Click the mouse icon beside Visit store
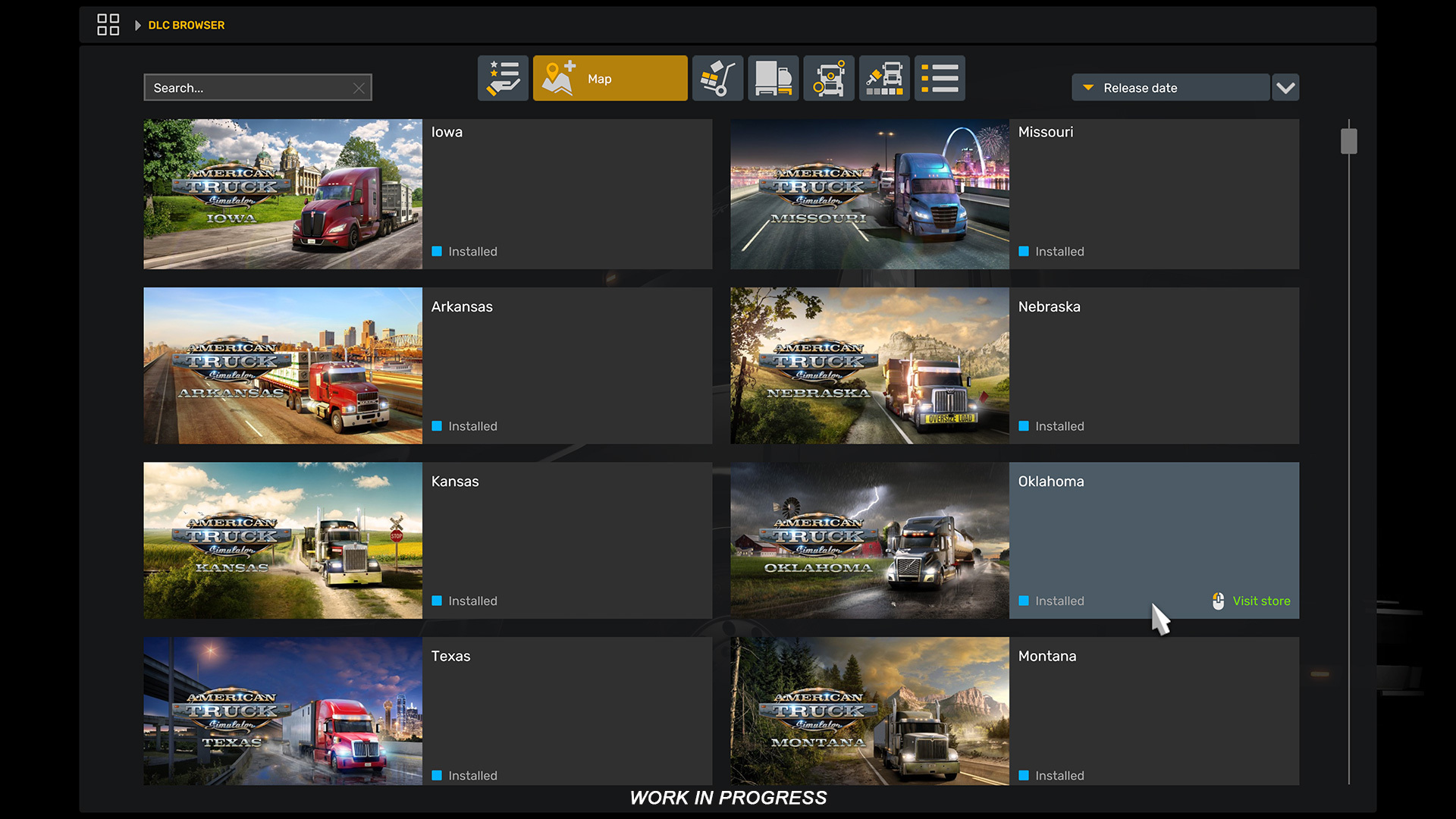Image resolution: width=1456 pixels, height=819 pixels. [x=1218, y=601]
